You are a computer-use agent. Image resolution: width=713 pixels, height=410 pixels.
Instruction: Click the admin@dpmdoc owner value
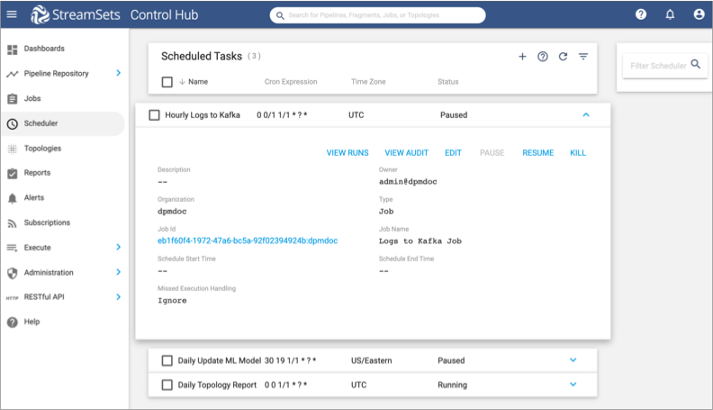pyautogui.click(x=408, y=182)
